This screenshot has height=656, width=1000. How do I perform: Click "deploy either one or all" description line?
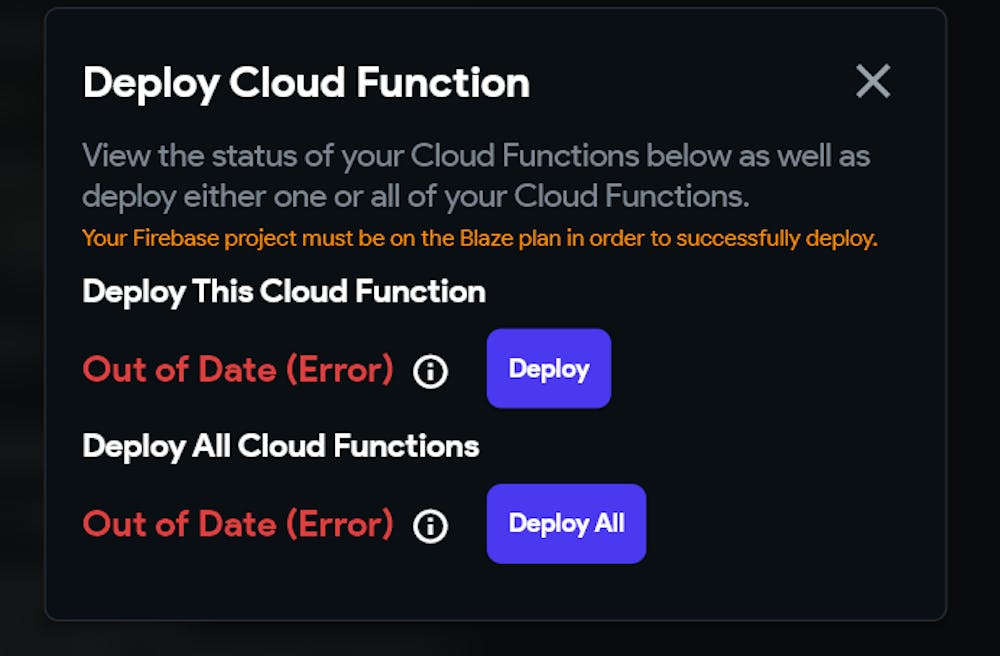[x=415, y=197]
